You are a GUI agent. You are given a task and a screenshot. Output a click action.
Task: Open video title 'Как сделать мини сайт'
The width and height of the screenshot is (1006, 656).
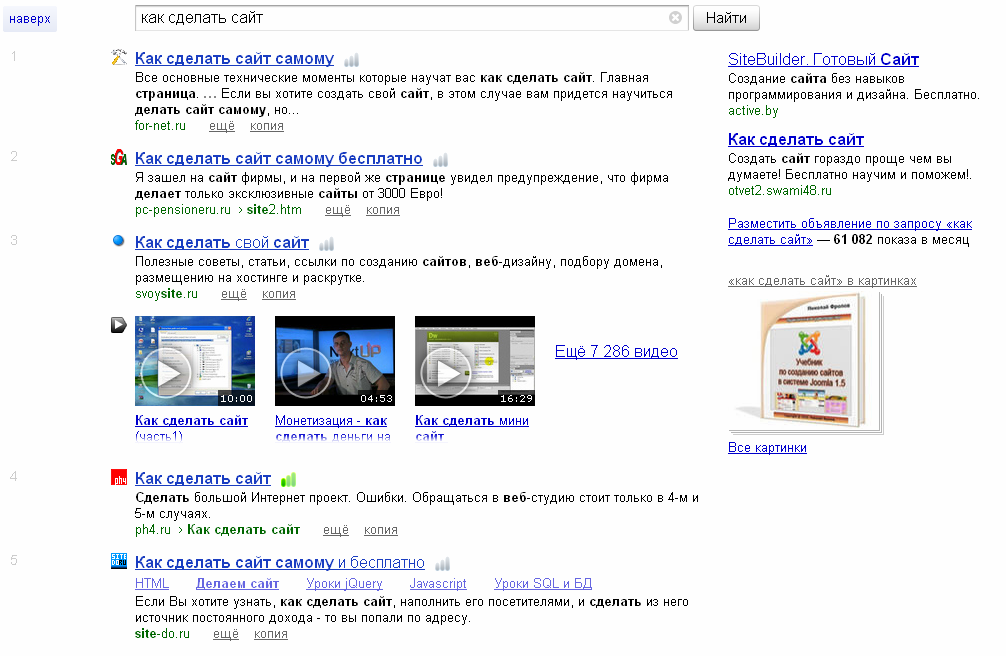pos(472,427)
